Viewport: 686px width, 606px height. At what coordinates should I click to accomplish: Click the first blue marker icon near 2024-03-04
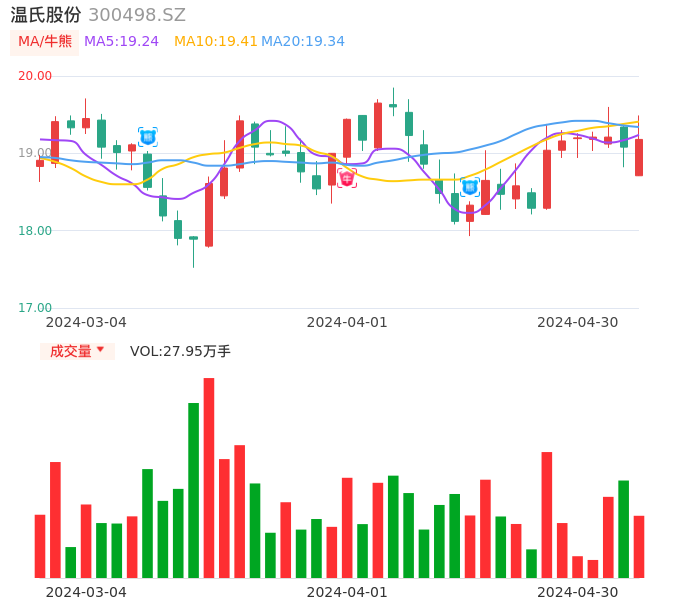pyautogui.click(x=147, y=137)
